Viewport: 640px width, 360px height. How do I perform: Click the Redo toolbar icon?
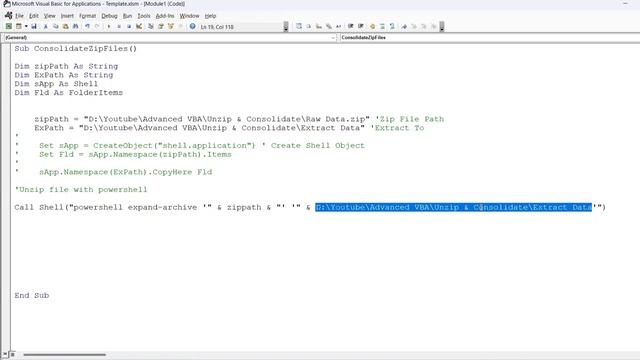click(97, 27)
